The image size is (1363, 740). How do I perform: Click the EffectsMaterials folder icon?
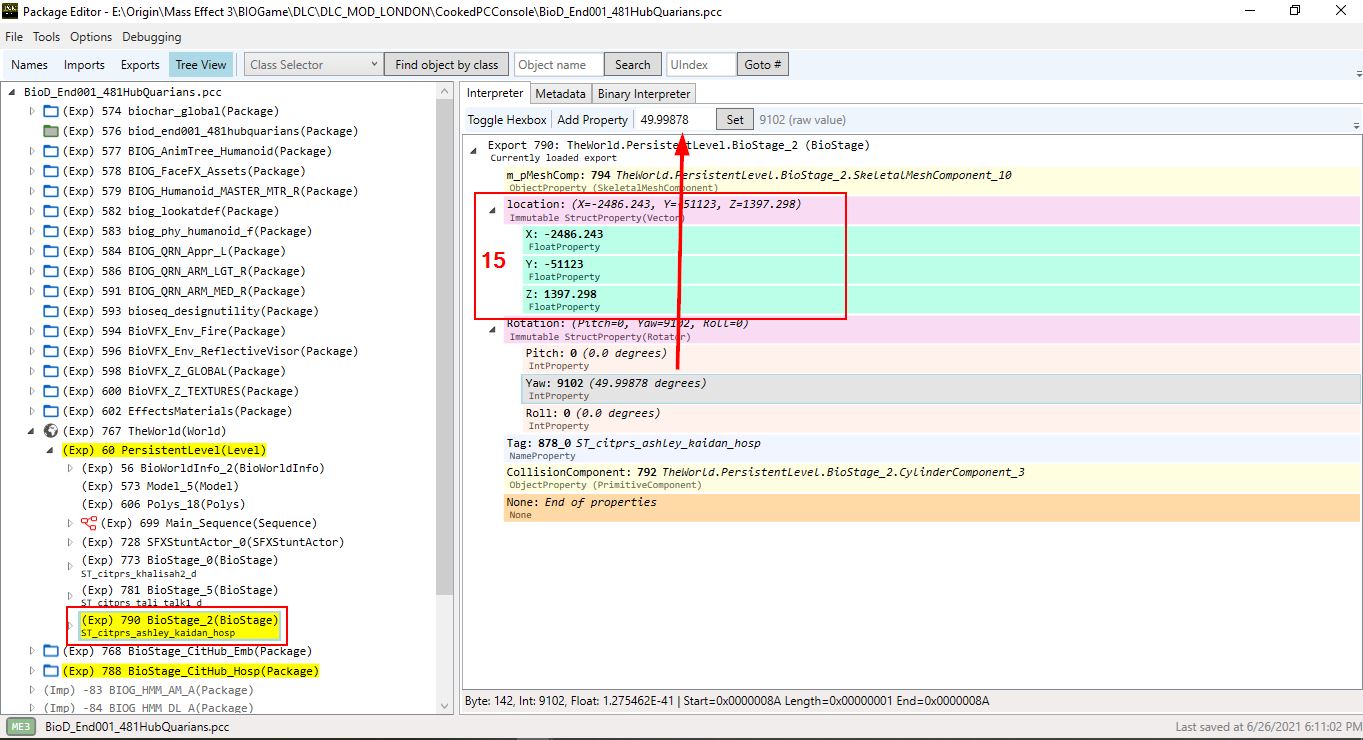tap(51, 411)
